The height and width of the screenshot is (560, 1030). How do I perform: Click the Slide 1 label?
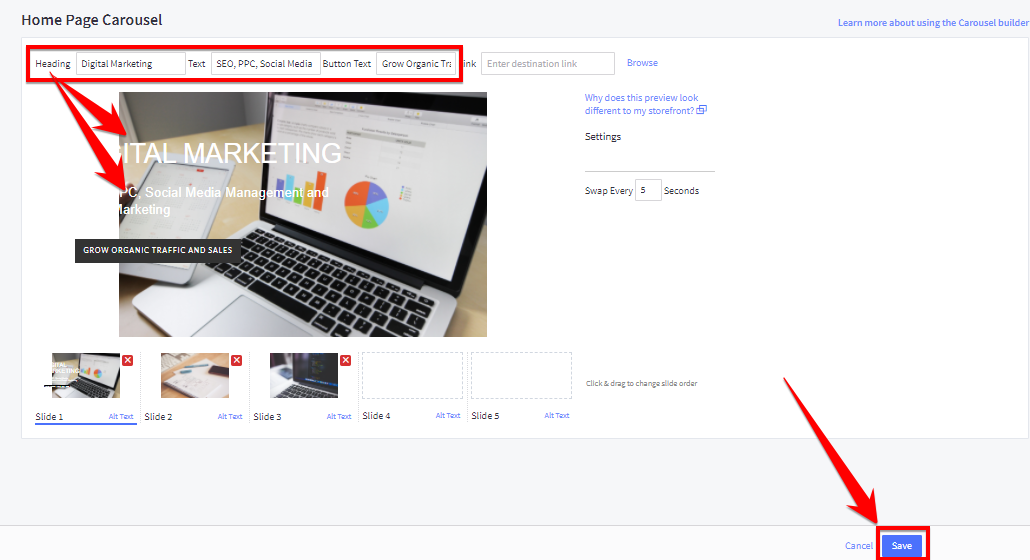[49, 417]
